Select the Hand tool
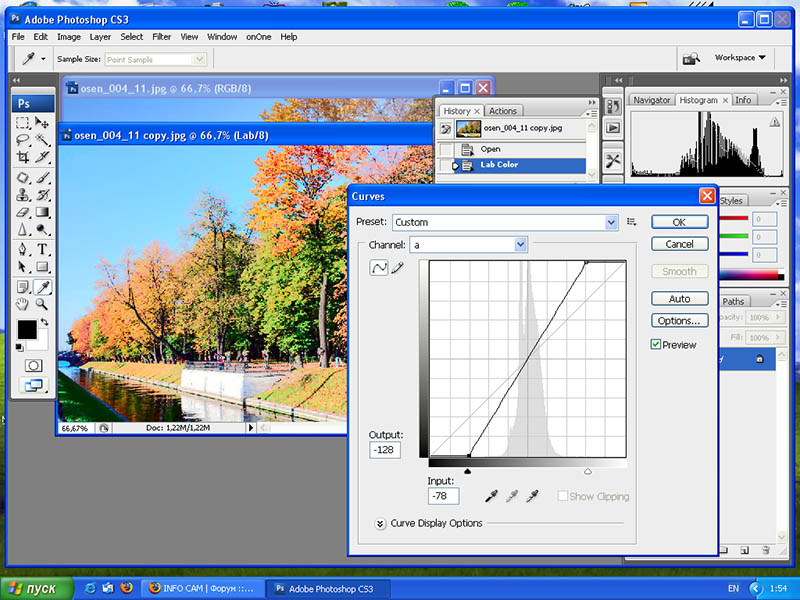Screen dimensions: 800x600 [22, 305]
